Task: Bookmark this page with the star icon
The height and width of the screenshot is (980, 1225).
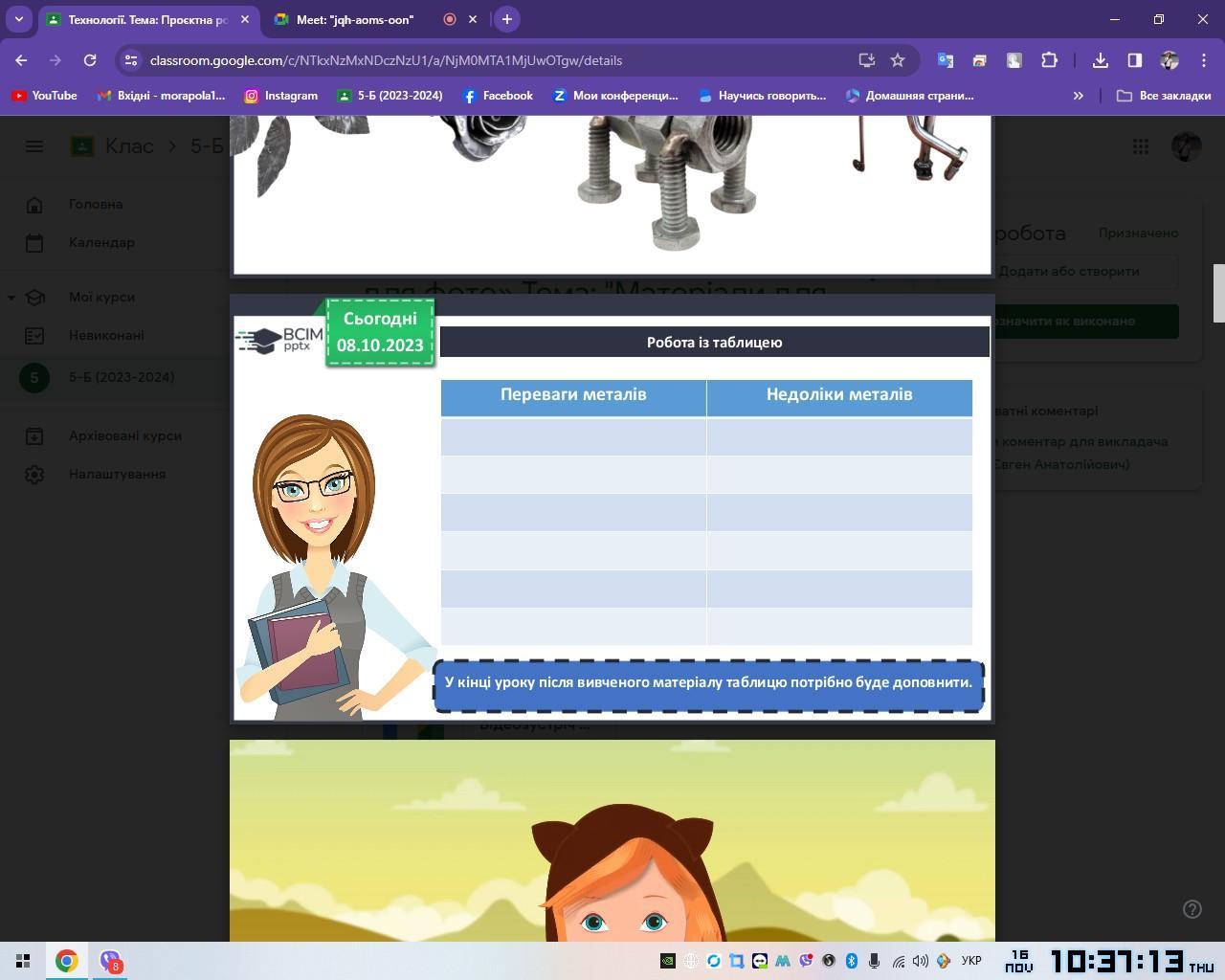Action: [897, 60]
